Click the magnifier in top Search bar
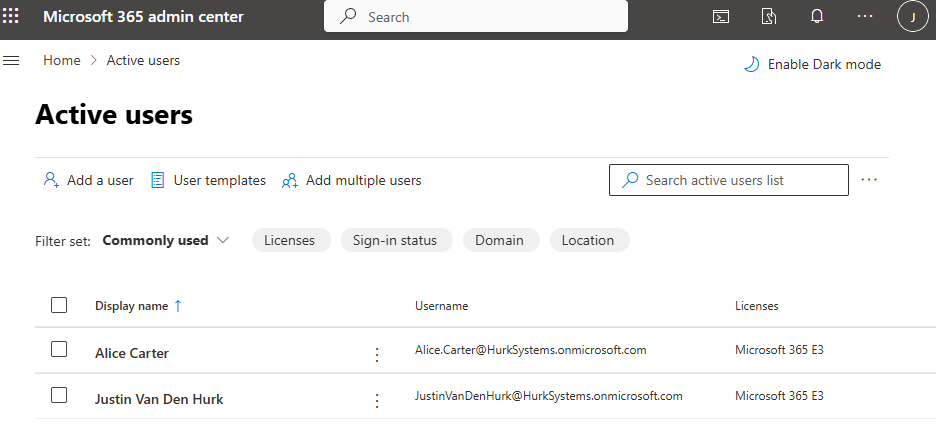The image size is (936, 442). pyautogui.click(x=348, y=17)
